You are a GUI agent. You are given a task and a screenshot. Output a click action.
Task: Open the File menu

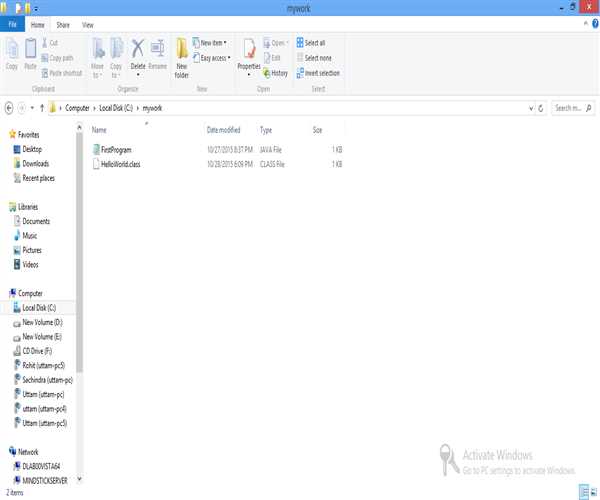click(x=13, y=23)
